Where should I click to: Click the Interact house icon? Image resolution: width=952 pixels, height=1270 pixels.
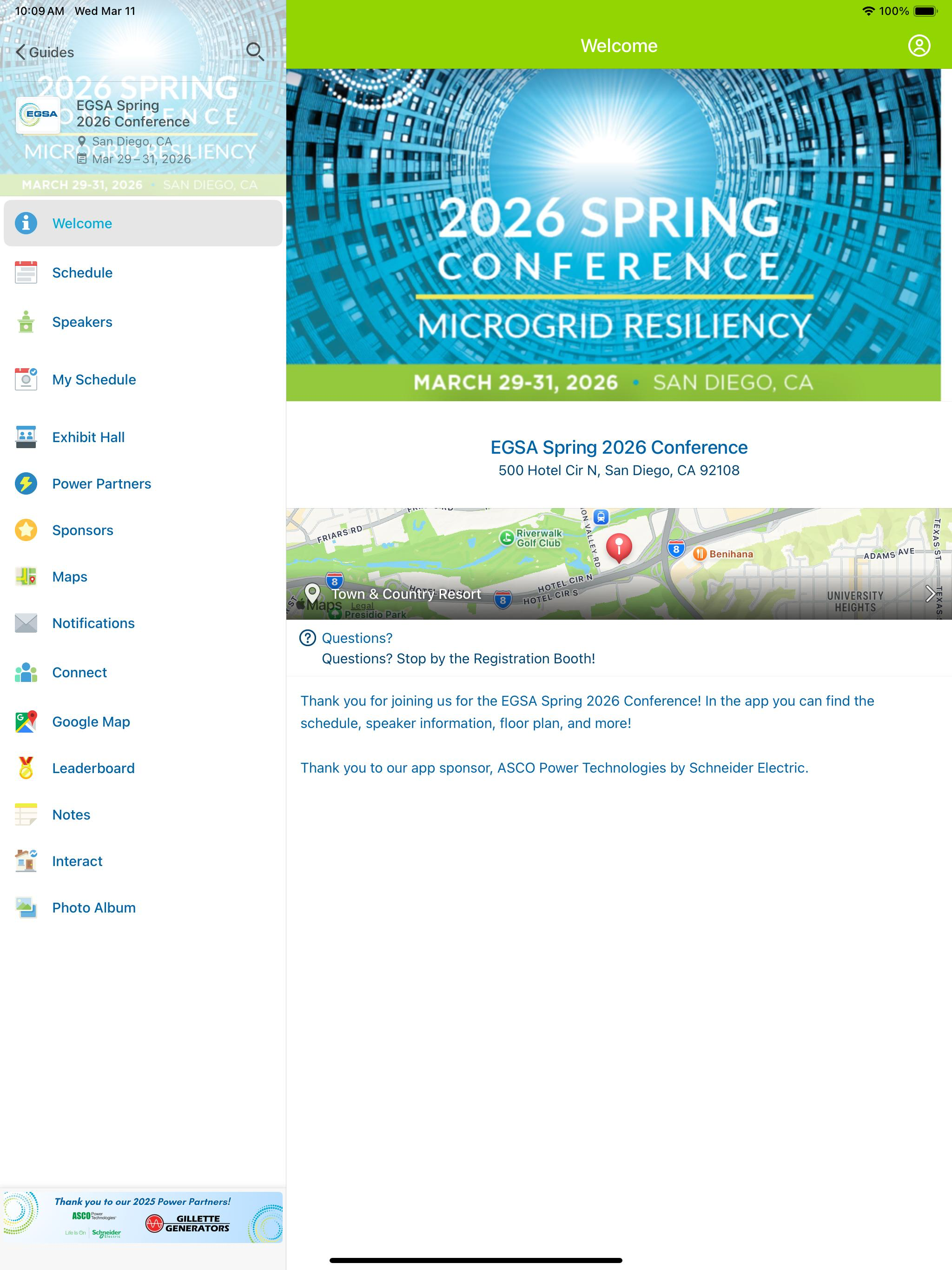coord(26,860)
